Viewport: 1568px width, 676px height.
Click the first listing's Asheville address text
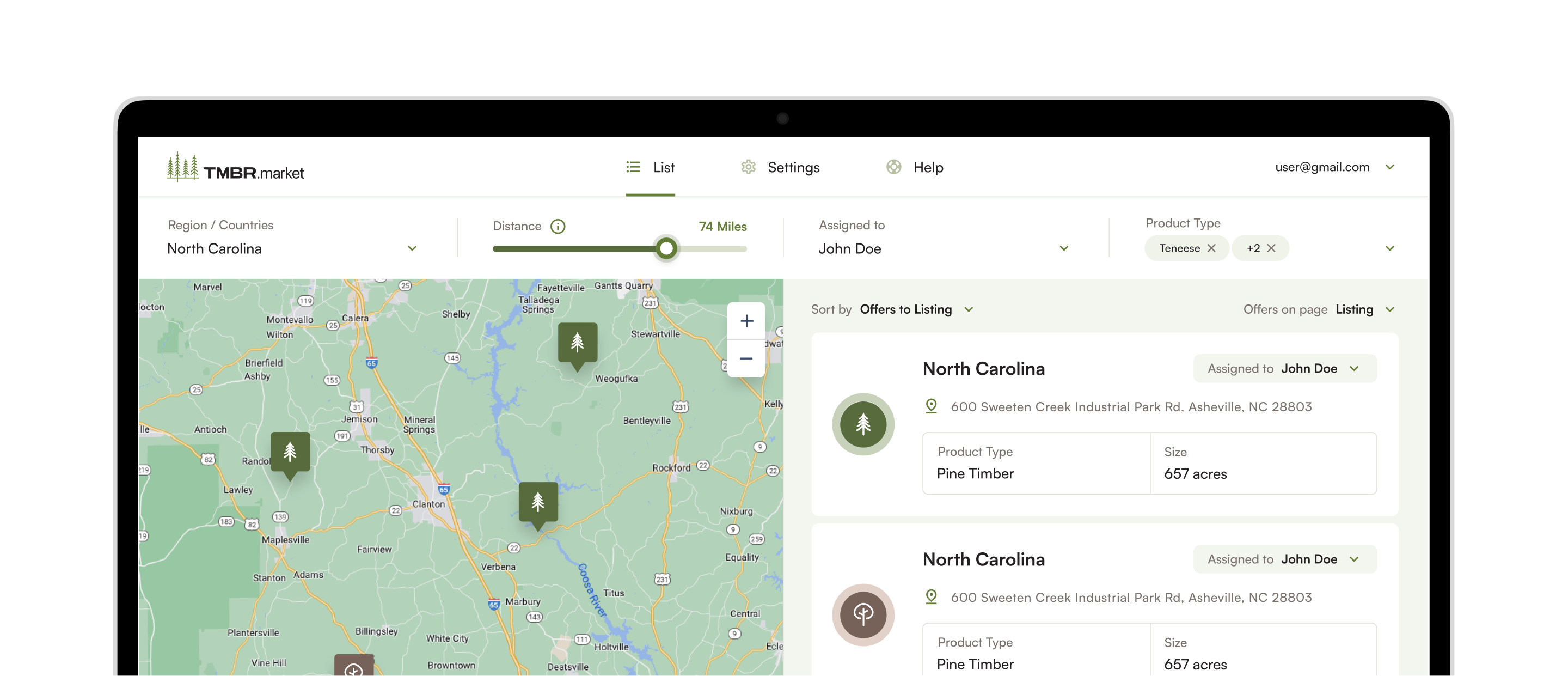click(1131, 407)
